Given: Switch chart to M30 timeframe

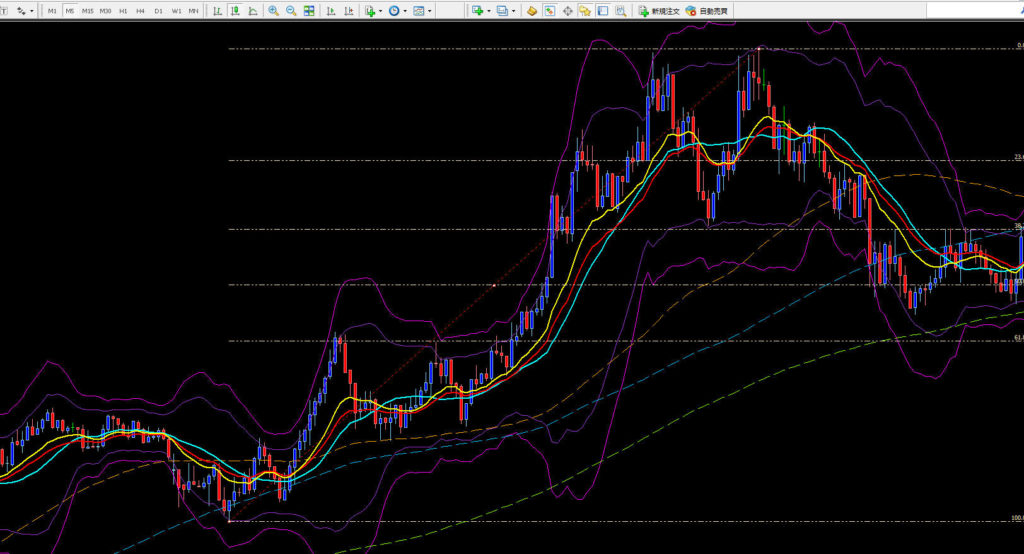Looking at the screenshot, I should pyautogui.click(x=105, y=11).
